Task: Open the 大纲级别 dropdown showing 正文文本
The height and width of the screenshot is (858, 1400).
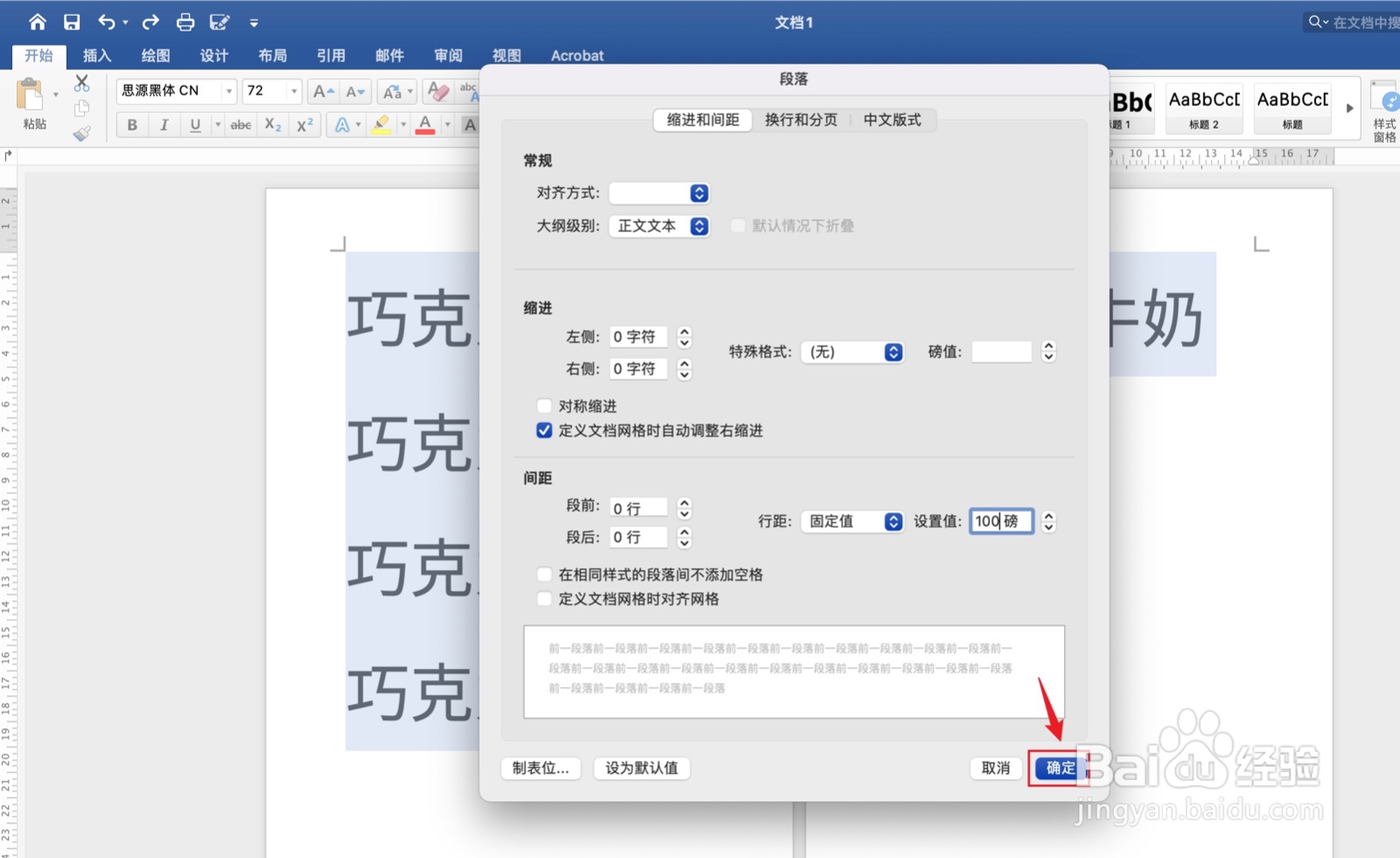Action: [x=660, y=226]
